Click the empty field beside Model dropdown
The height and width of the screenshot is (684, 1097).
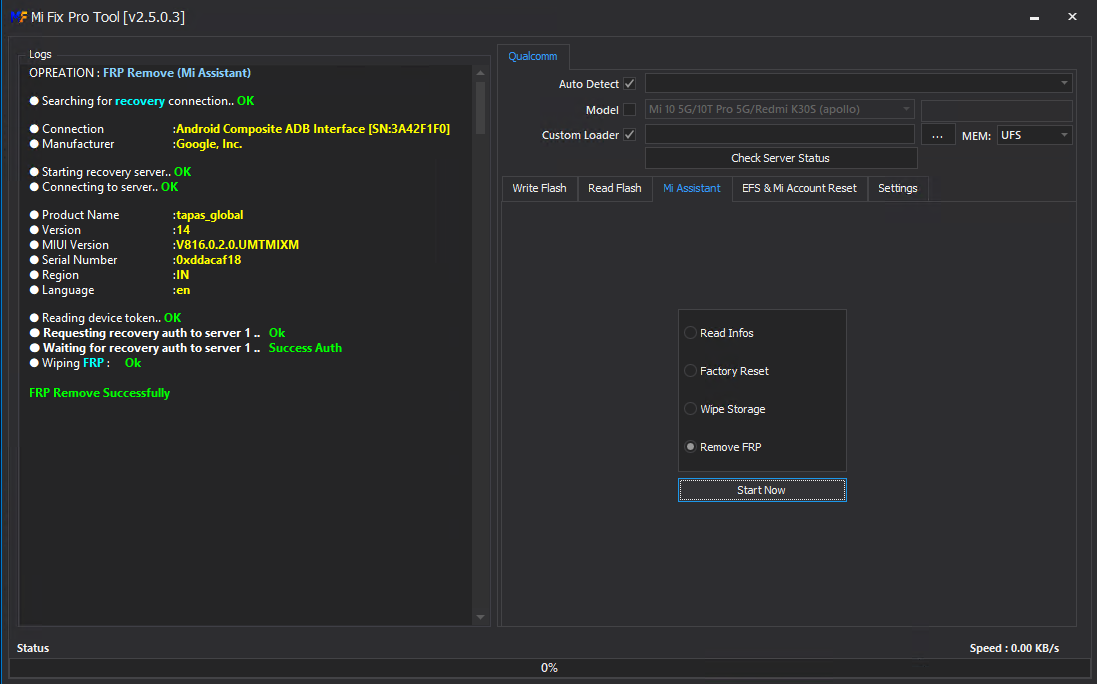click(x=997, y=110)
